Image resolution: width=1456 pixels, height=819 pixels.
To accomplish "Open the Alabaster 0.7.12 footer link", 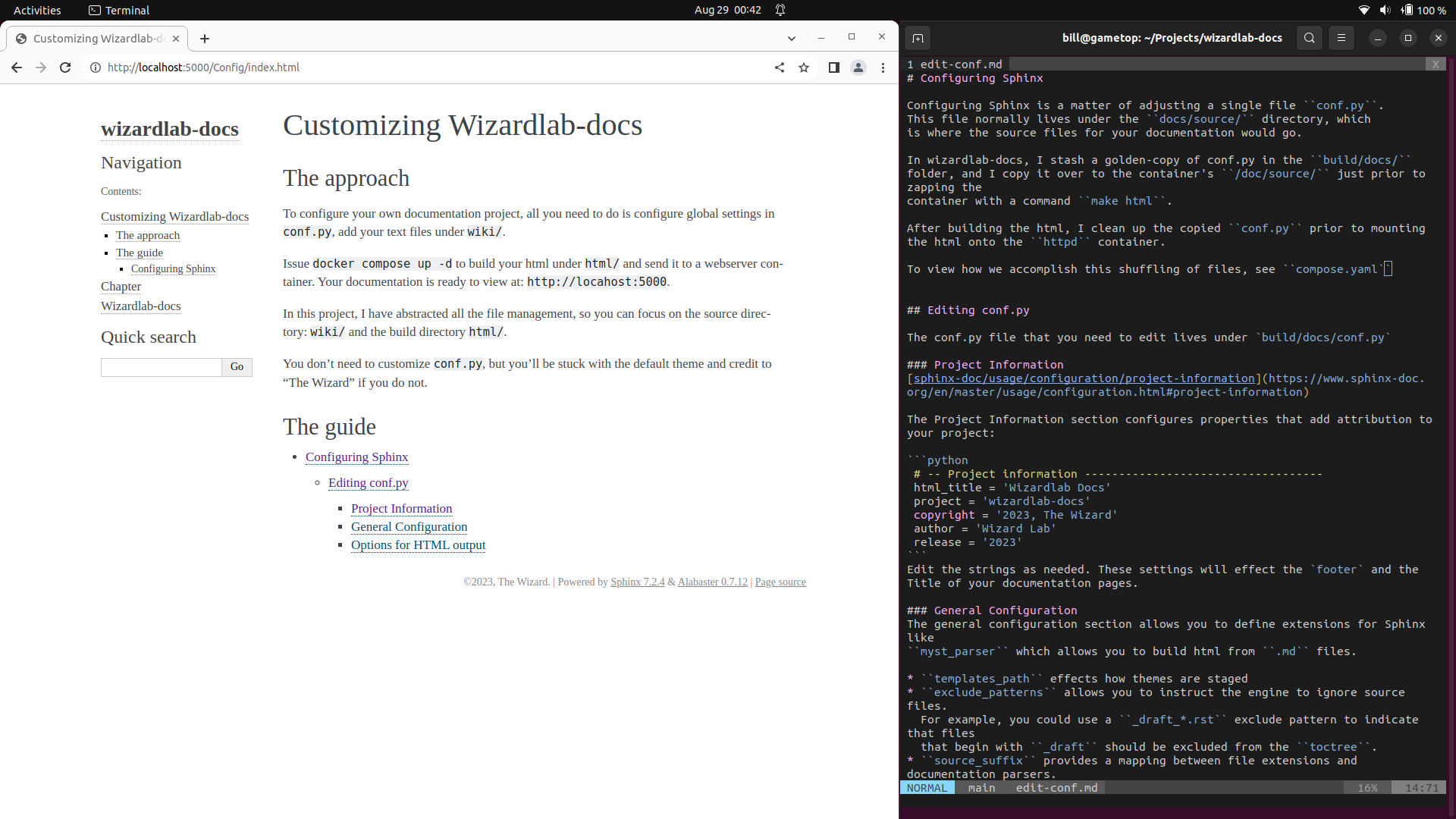I will pos(712,582).
